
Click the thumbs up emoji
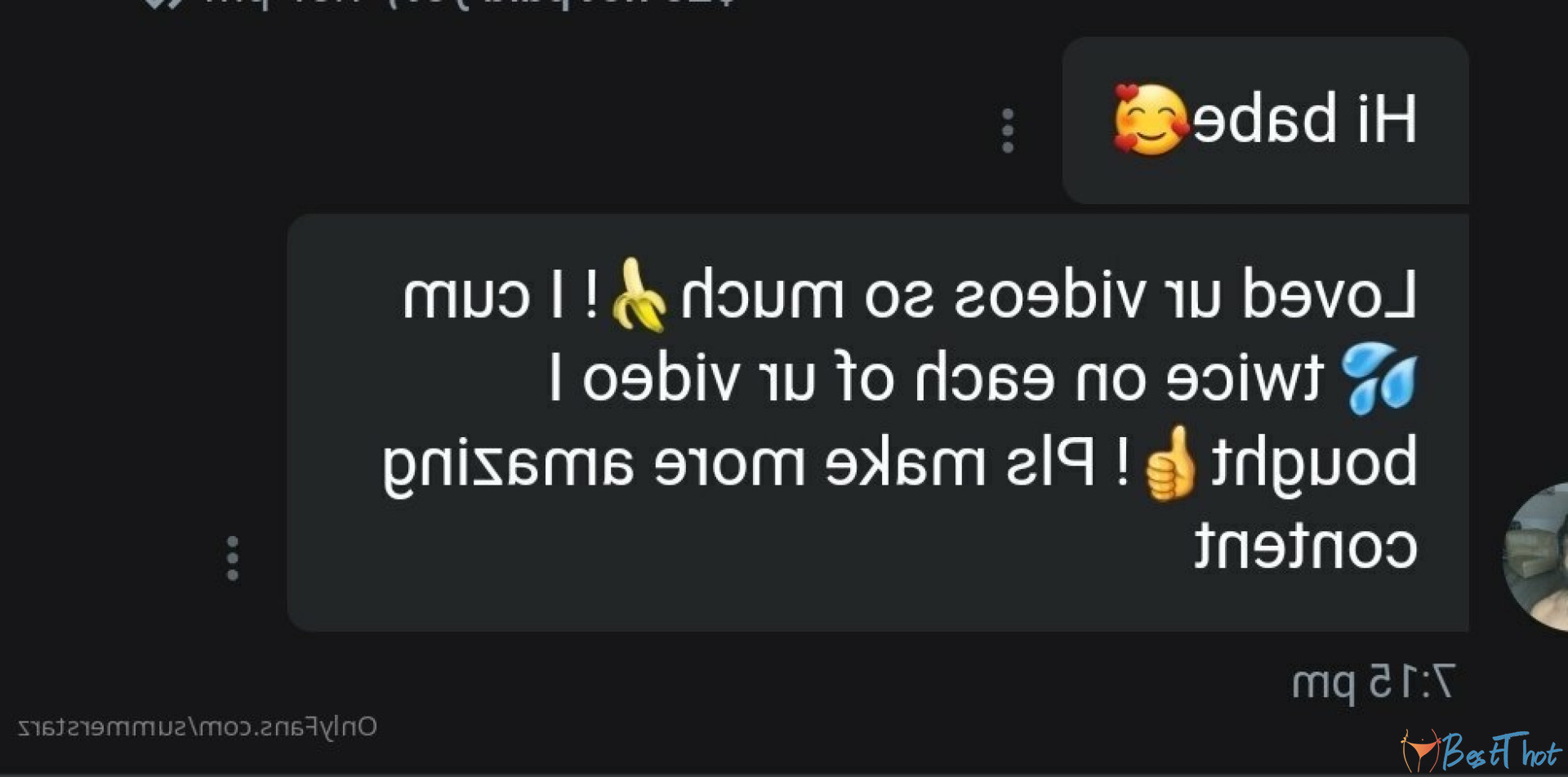1169,462
